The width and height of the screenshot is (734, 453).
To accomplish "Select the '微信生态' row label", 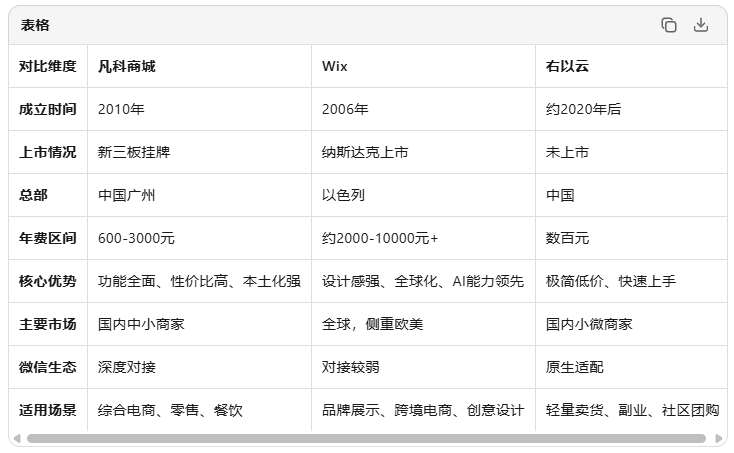I will 48,367.
